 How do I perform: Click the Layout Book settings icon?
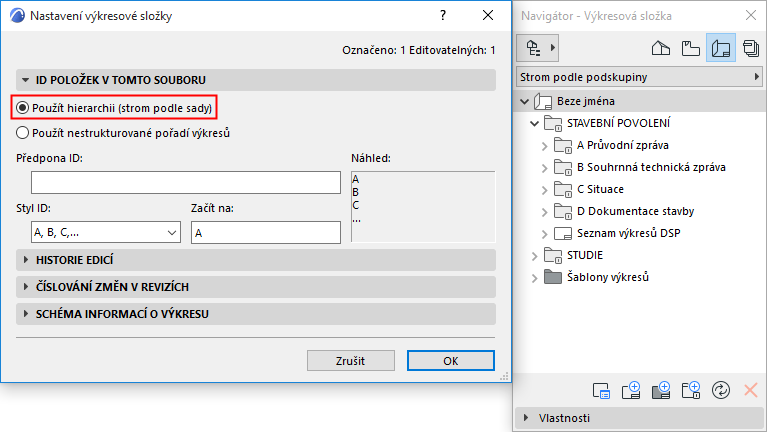(x=600, y=390)
